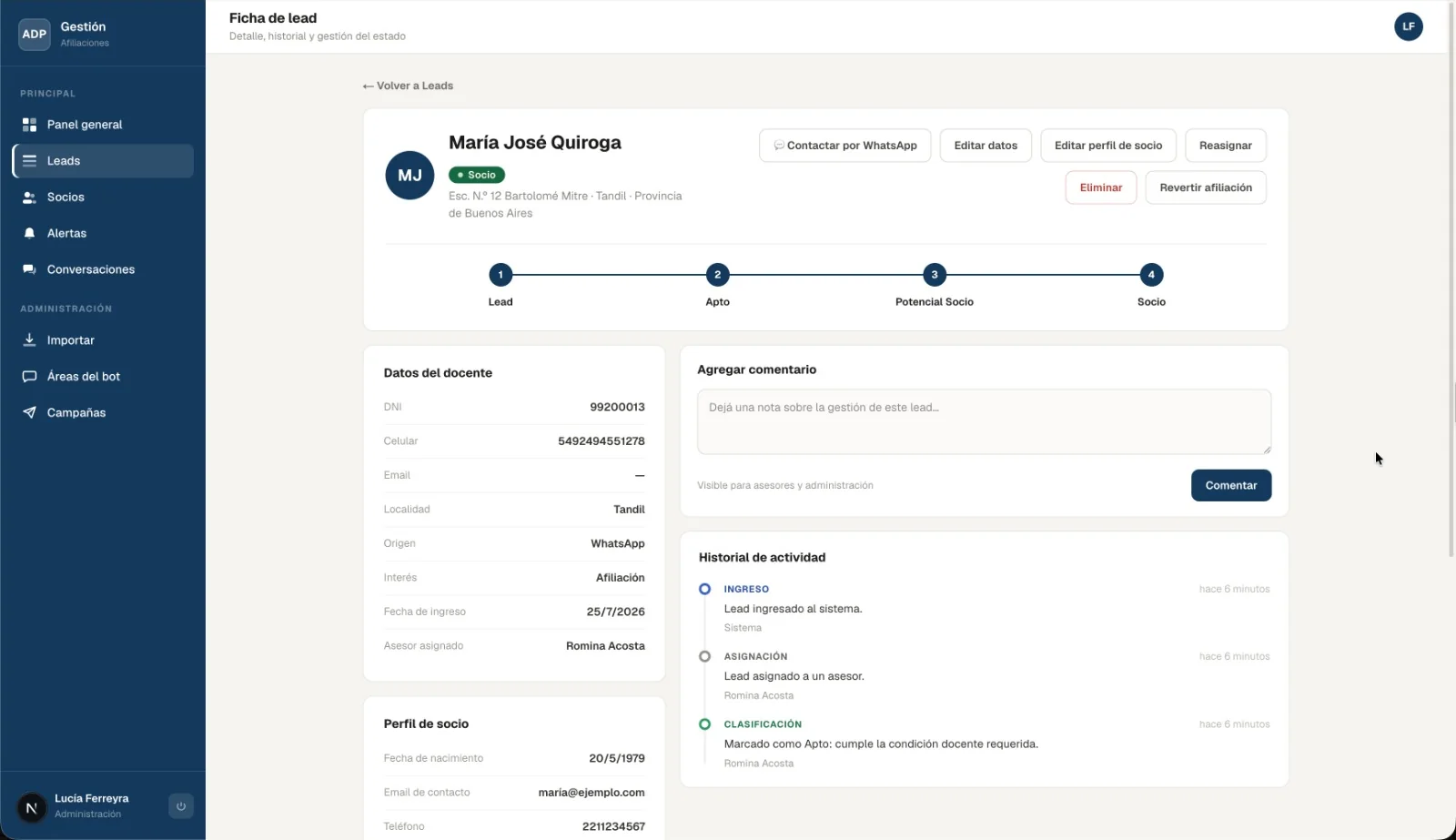Click the LF user avatar

pos(1408,26)
